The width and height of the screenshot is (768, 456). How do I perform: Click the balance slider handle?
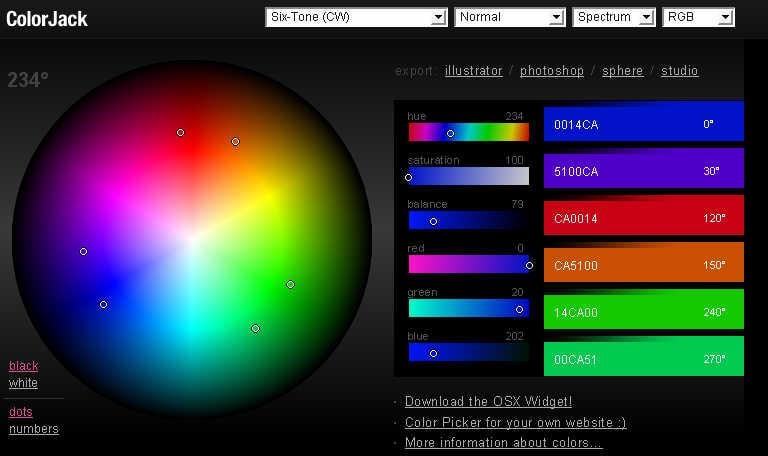(x=433, y=221)
